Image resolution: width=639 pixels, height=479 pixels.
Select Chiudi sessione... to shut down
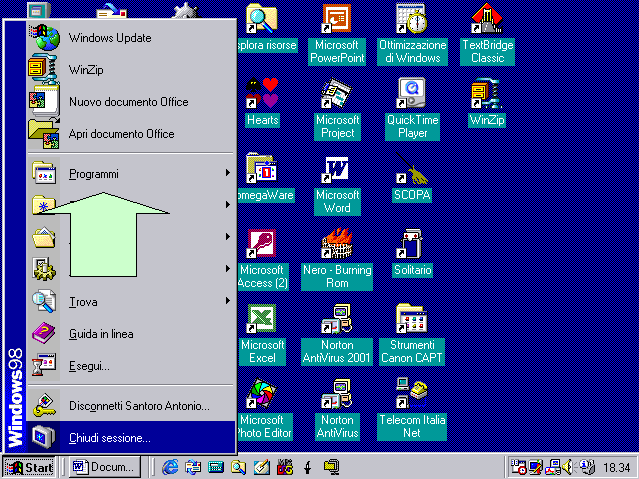pos(131,437)
